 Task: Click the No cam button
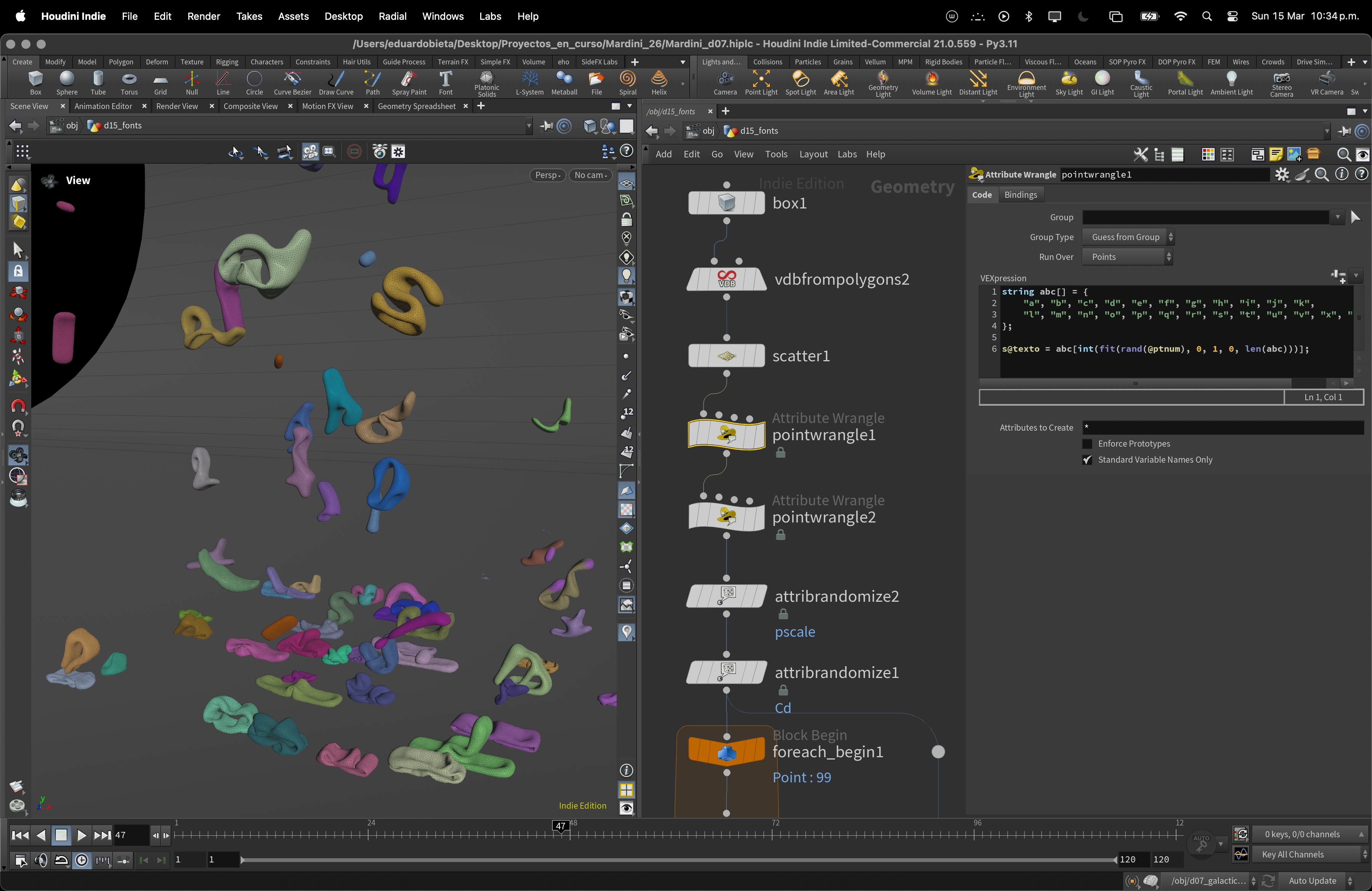[590, 175]
